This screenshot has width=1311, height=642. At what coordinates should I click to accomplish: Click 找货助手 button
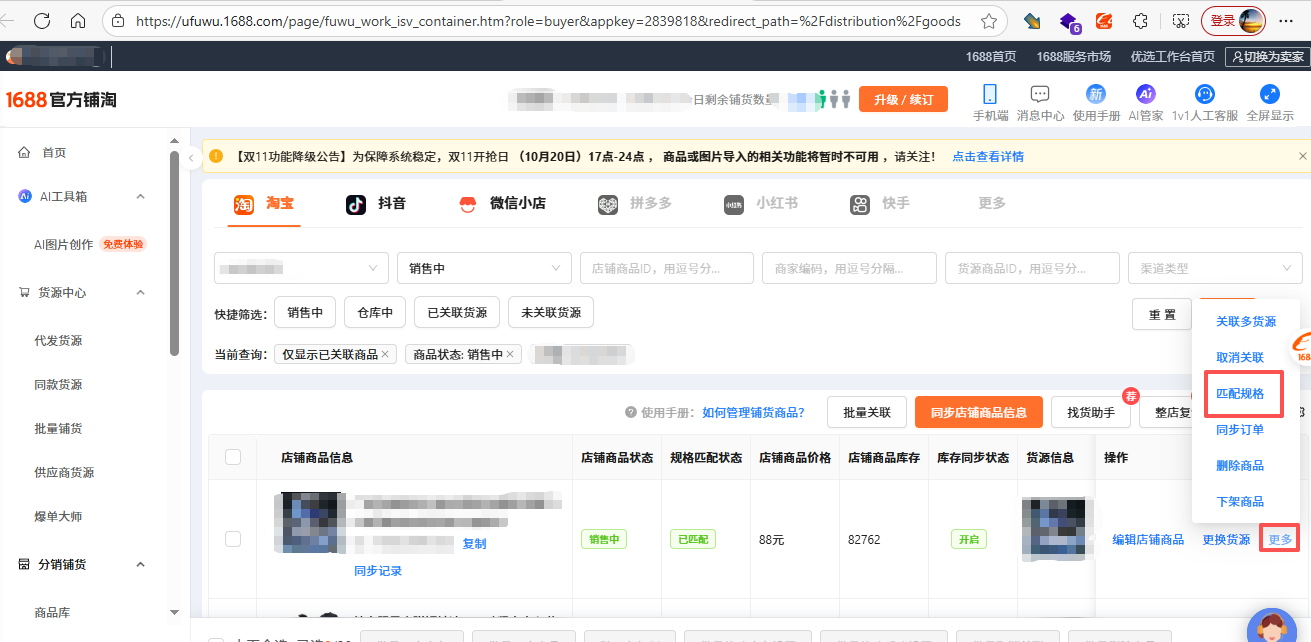pyautogui.click(x=1091, y=412)
